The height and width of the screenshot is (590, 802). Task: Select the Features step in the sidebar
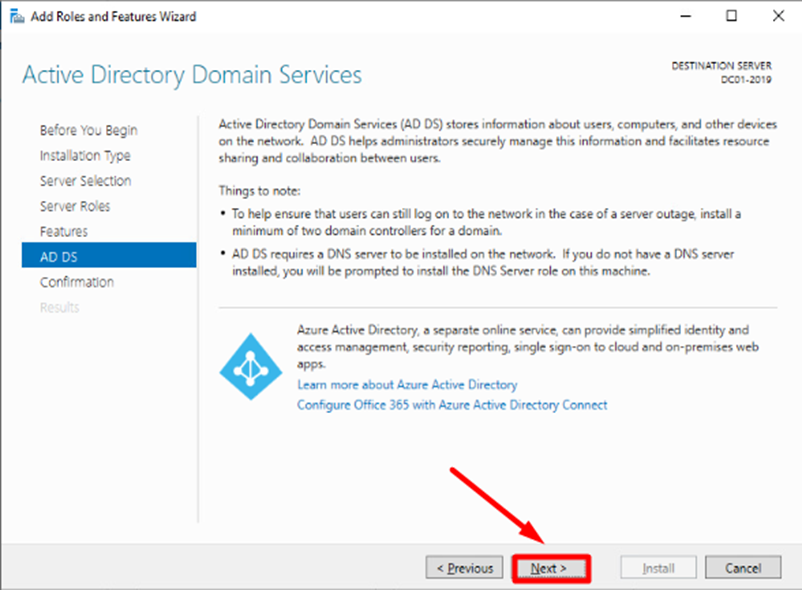click(x=63, y=231)
